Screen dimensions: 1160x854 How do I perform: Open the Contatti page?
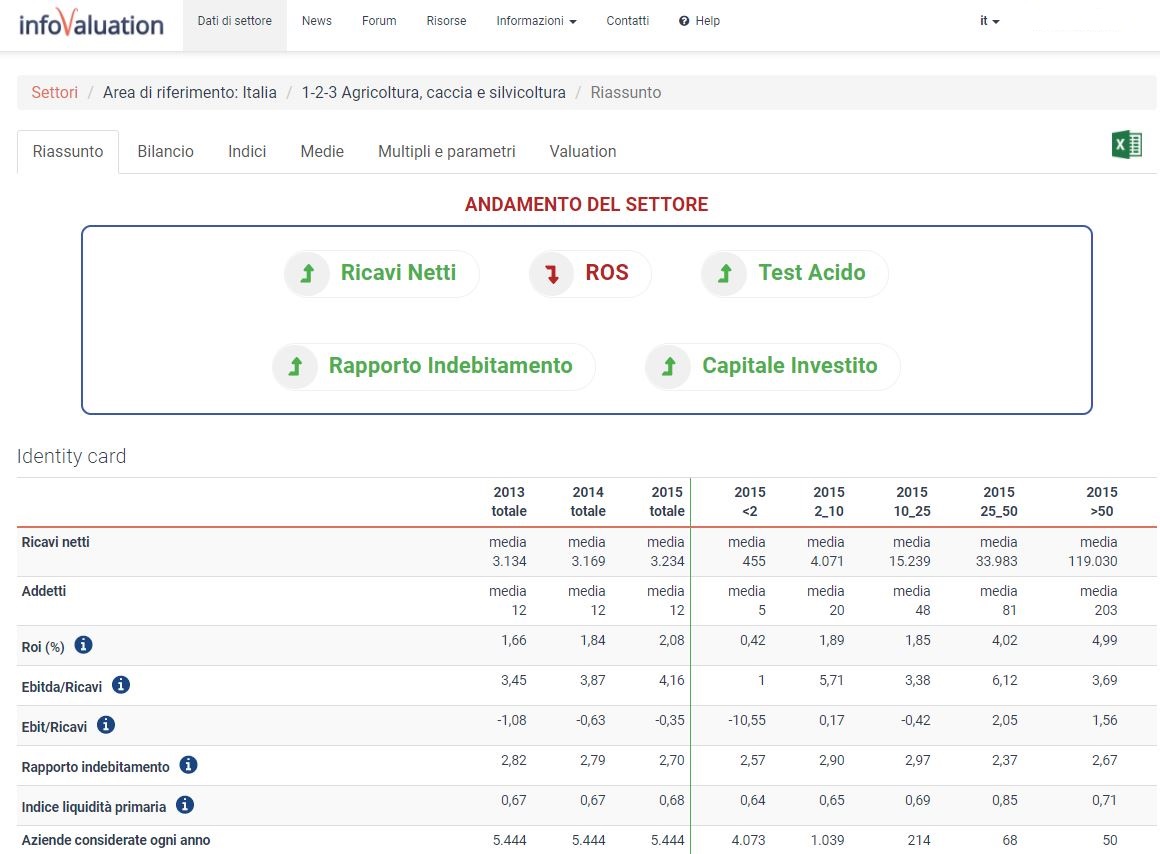pos(627,21)
